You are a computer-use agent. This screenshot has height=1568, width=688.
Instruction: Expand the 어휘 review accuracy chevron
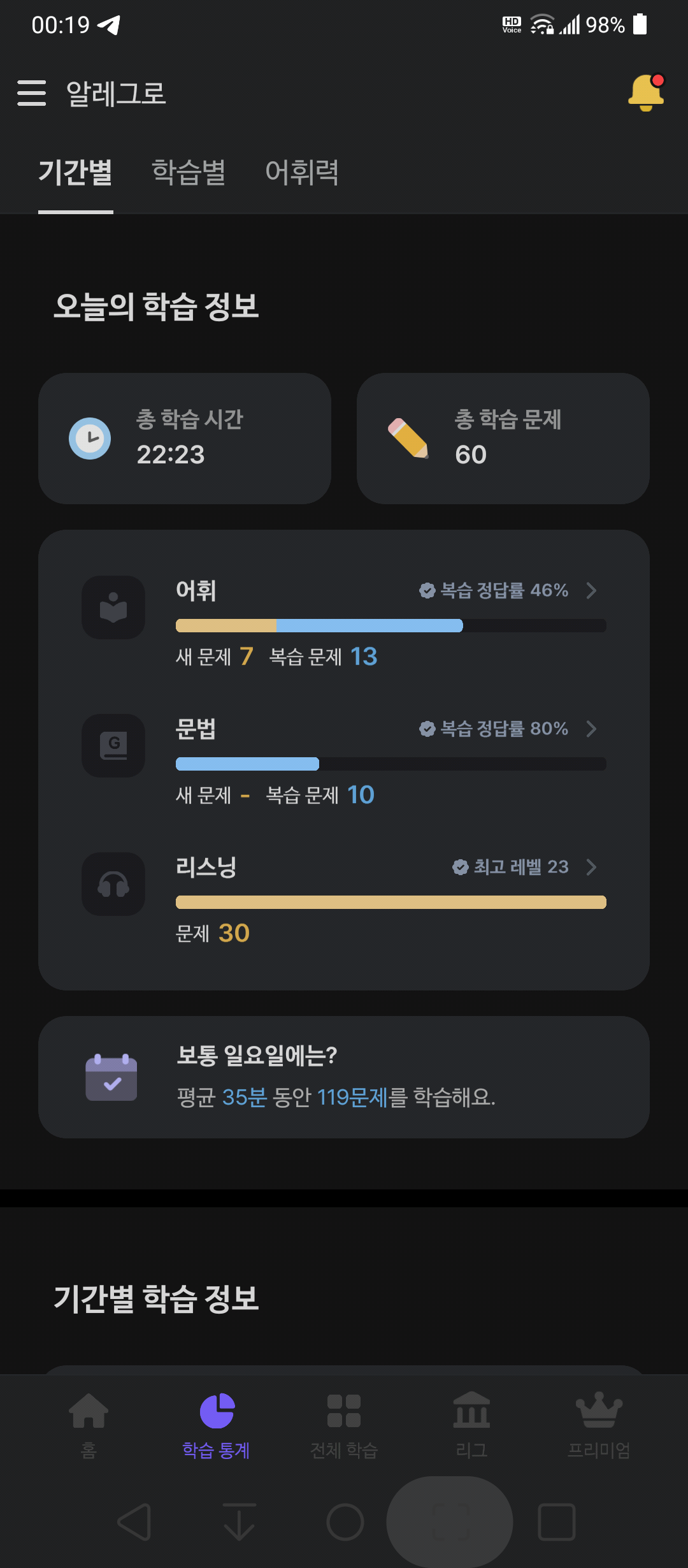[x=591, y=590]
